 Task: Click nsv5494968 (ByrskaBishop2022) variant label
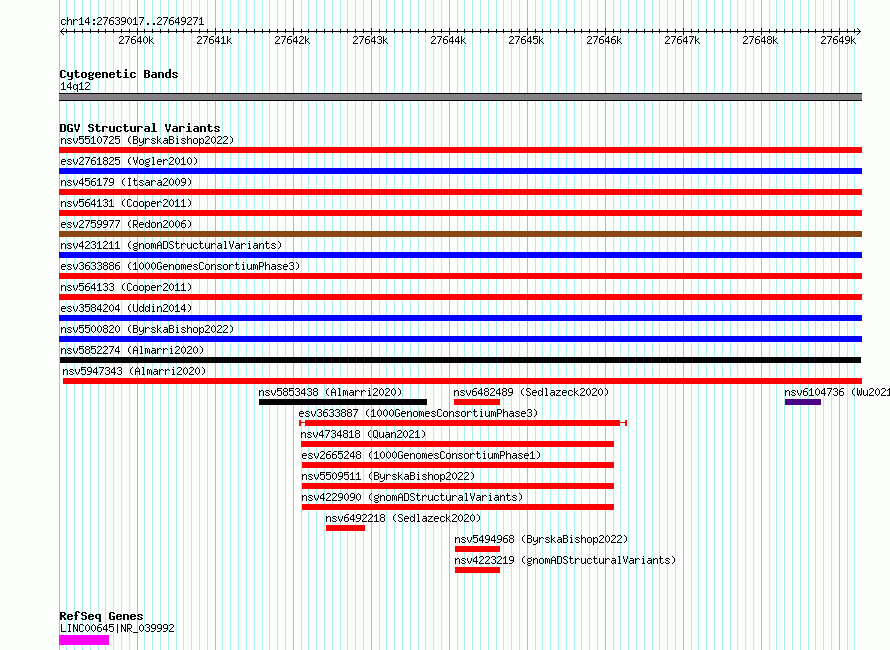point(541,539)
